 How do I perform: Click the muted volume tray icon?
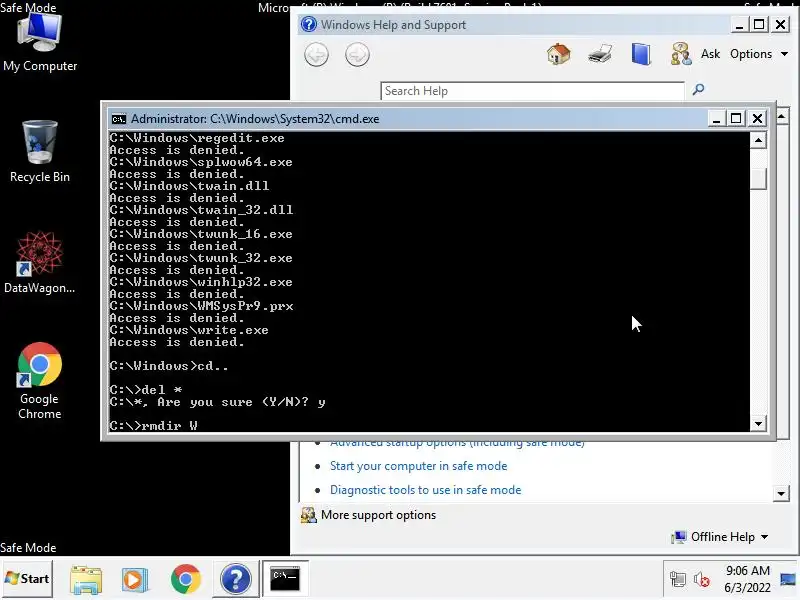tap(702, 579)
